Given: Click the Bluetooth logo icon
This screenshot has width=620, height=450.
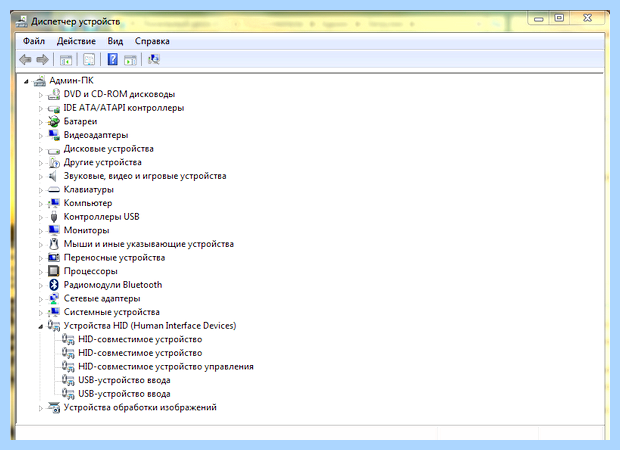Looking at the screenshot, I should (54, 285).
